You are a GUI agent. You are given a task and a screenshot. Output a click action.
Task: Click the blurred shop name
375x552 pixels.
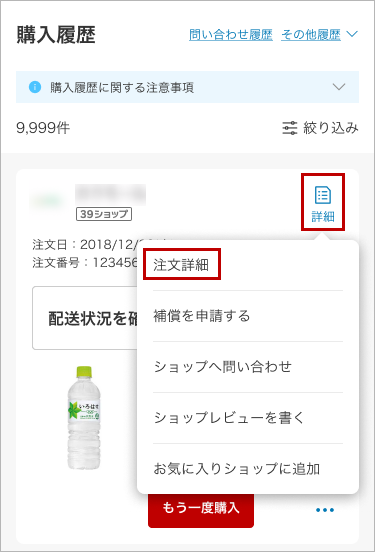click(x=111, y=194)
